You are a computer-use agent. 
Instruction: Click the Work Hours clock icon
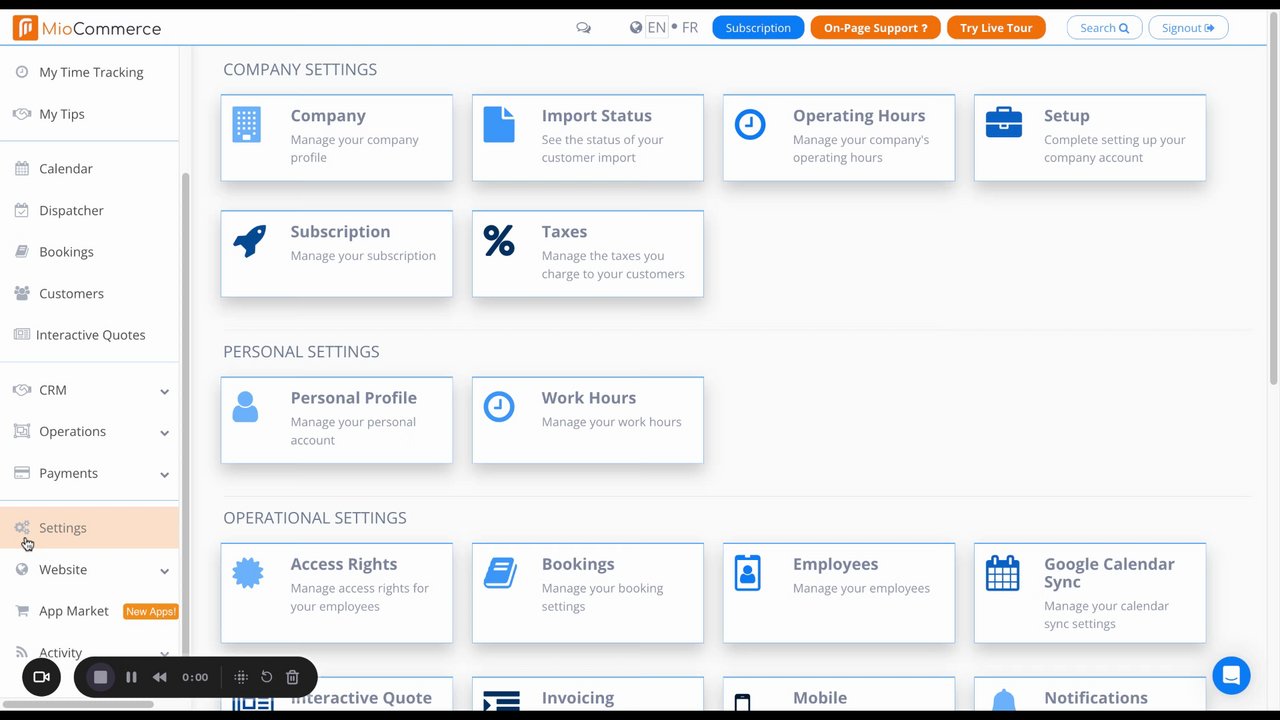[499, 406]
